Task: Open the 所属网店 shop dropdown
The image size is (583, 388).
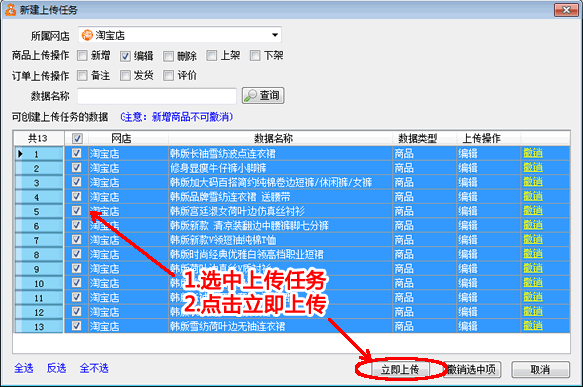Action: click(x=180, y=35)
